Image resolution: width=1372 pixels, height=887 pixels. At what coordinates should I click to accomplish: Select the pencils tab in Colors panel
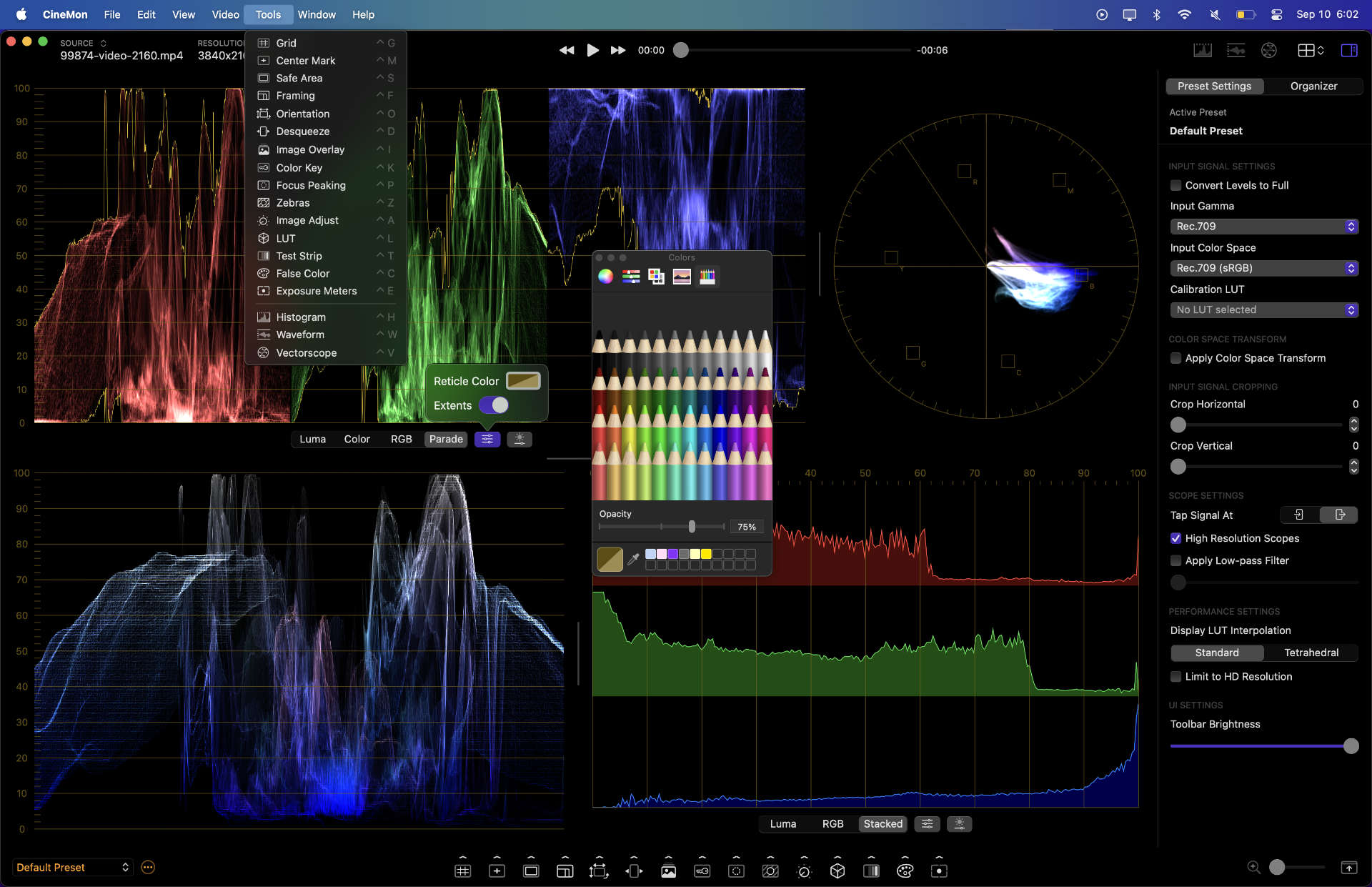click(707, 277)
